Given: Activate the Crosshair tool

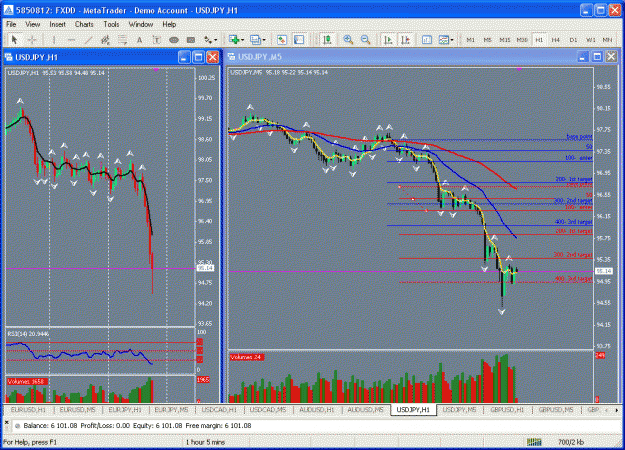Looking at the screenshot, I should click(x=32, y=39).
